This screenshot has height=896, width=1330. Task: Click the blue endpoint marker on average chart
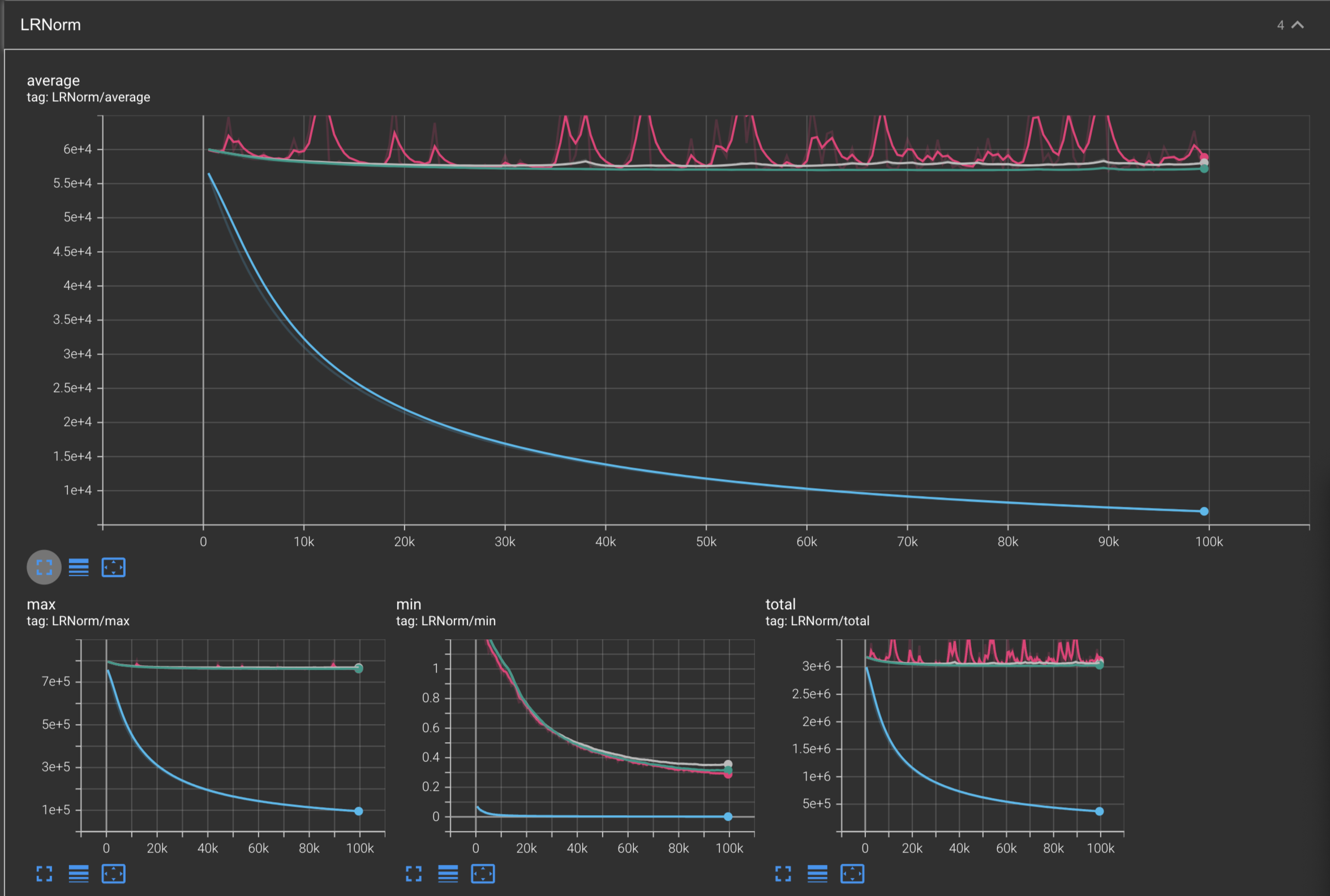tap(1204, 511)
